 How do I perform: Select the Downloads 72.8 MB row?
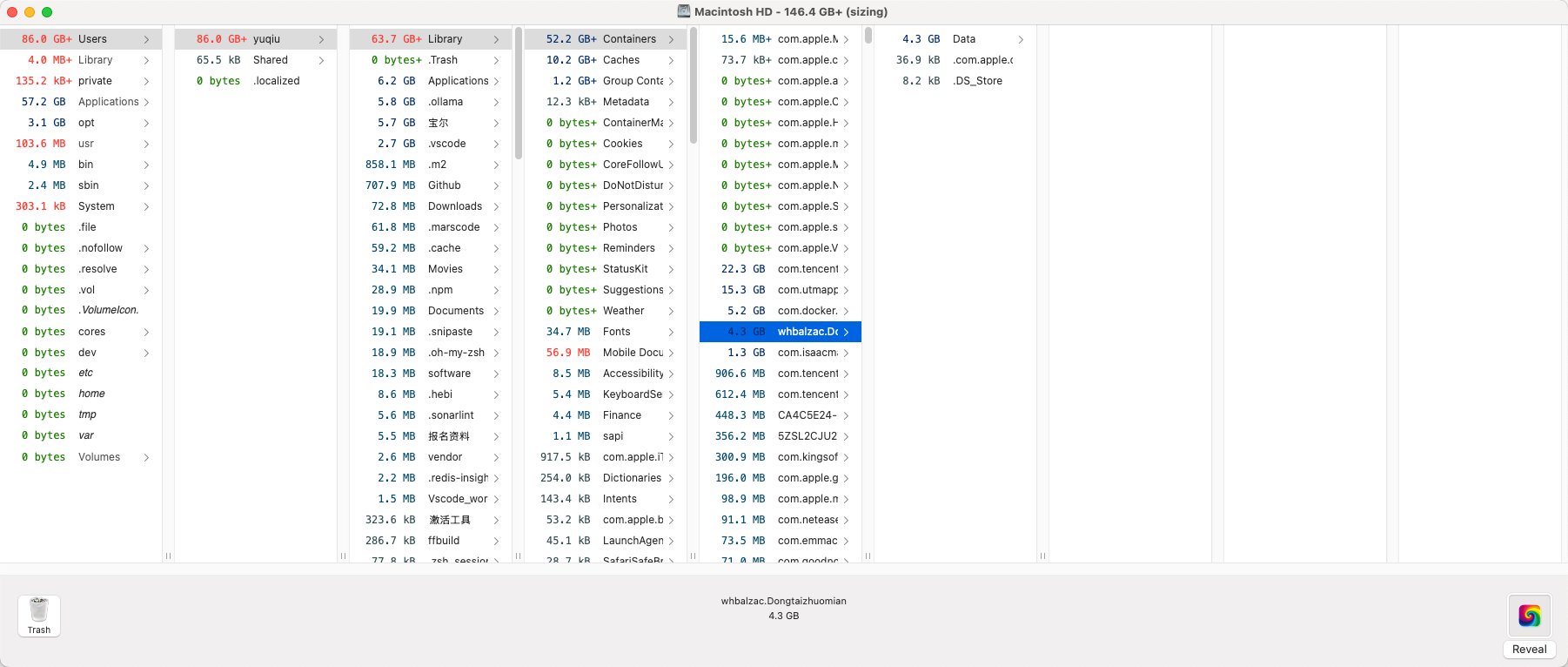click(x=431, y=206)
